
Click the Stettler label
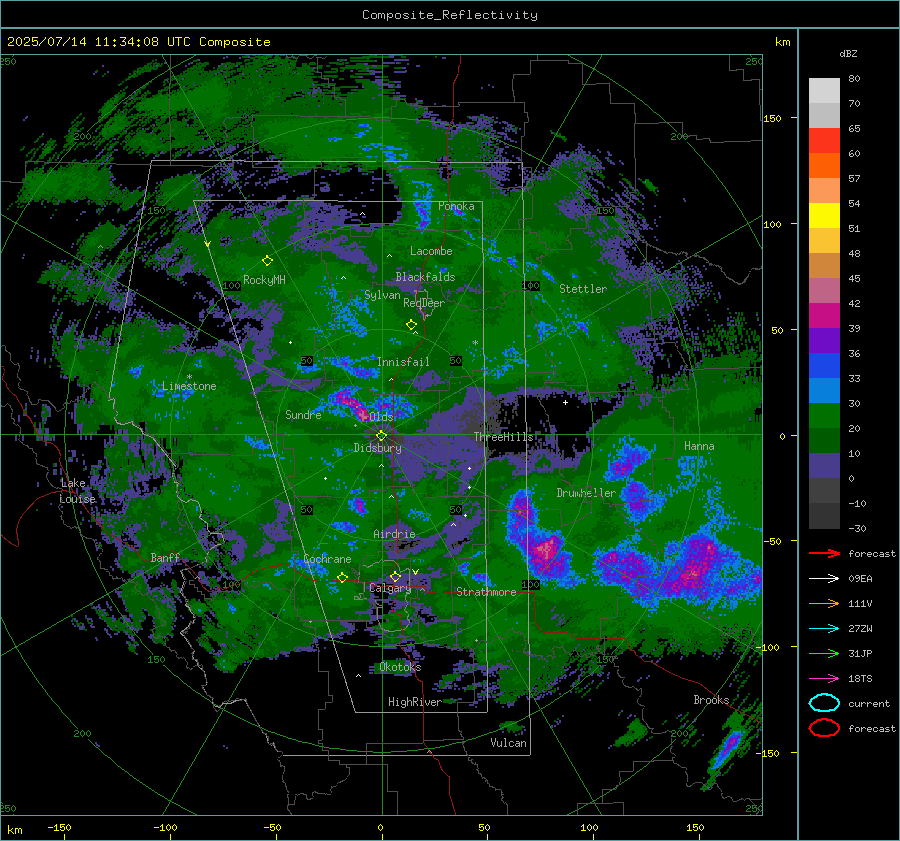pos(583,289)
